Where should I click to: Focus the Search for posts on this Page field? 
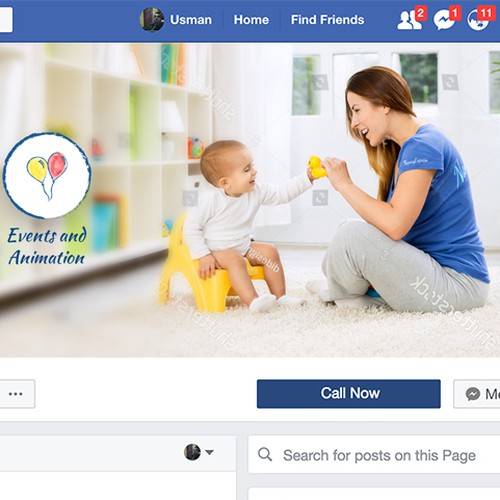click(x=374, y=454)
